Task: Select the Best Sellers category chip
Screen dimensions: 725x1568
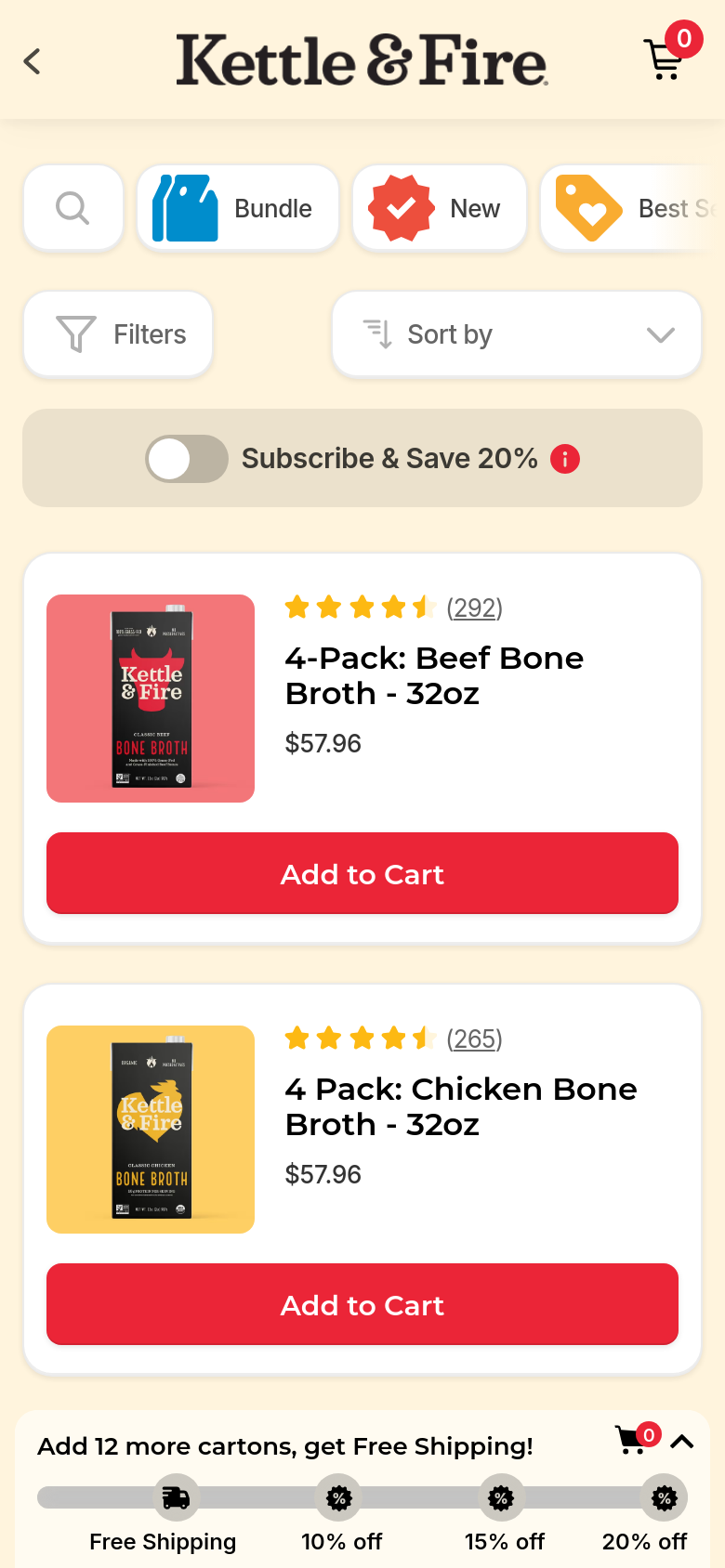Action: tap(632, 208)
